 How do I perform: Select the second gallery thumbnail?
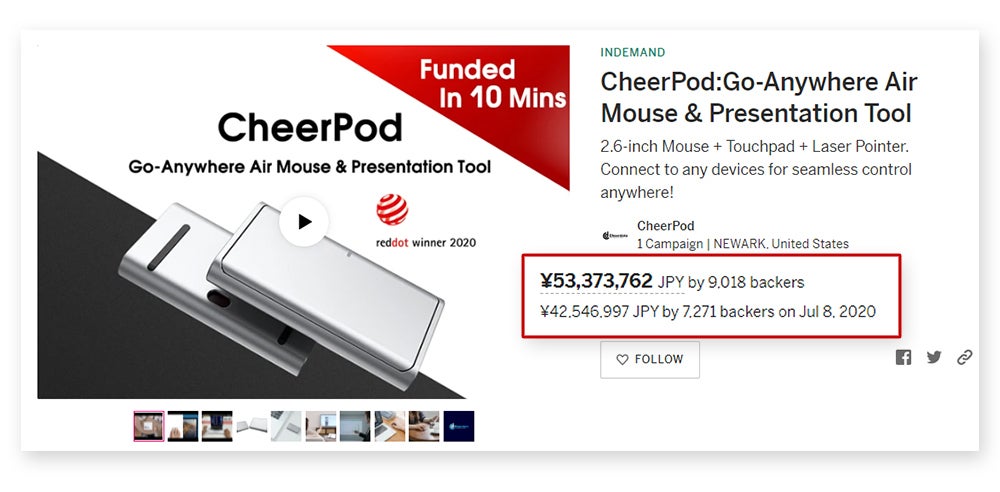(x=183, y=426)
